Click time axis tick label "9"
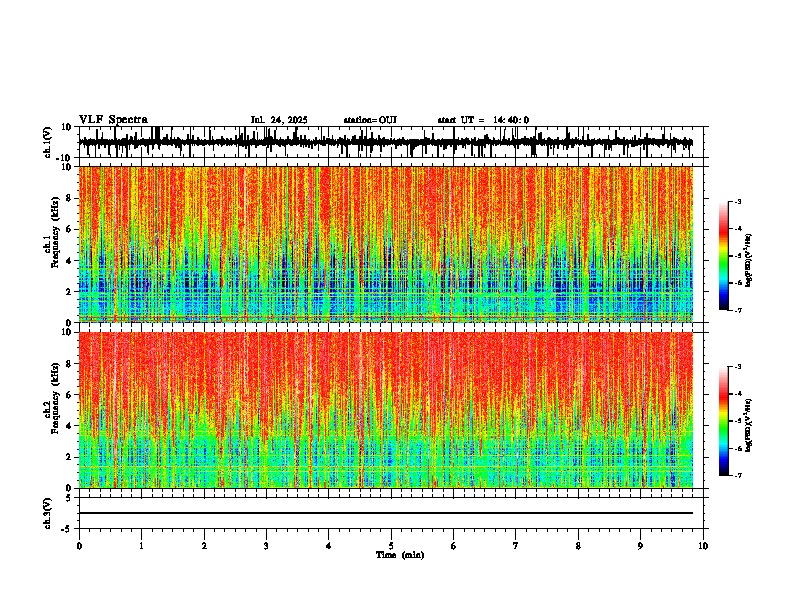The width and height of the screenshot is (792, 612). [640, 546]
